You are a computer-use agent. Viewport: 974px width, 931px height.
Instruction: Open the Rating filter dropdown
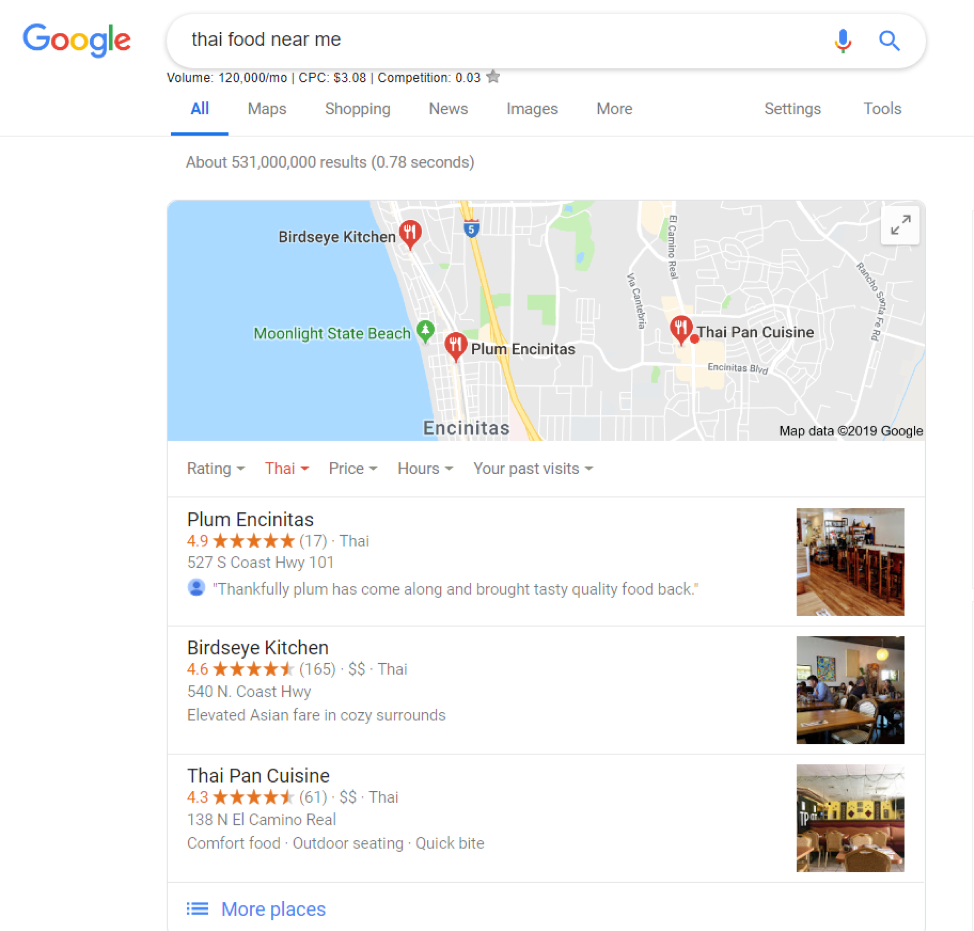pos(216,468)
